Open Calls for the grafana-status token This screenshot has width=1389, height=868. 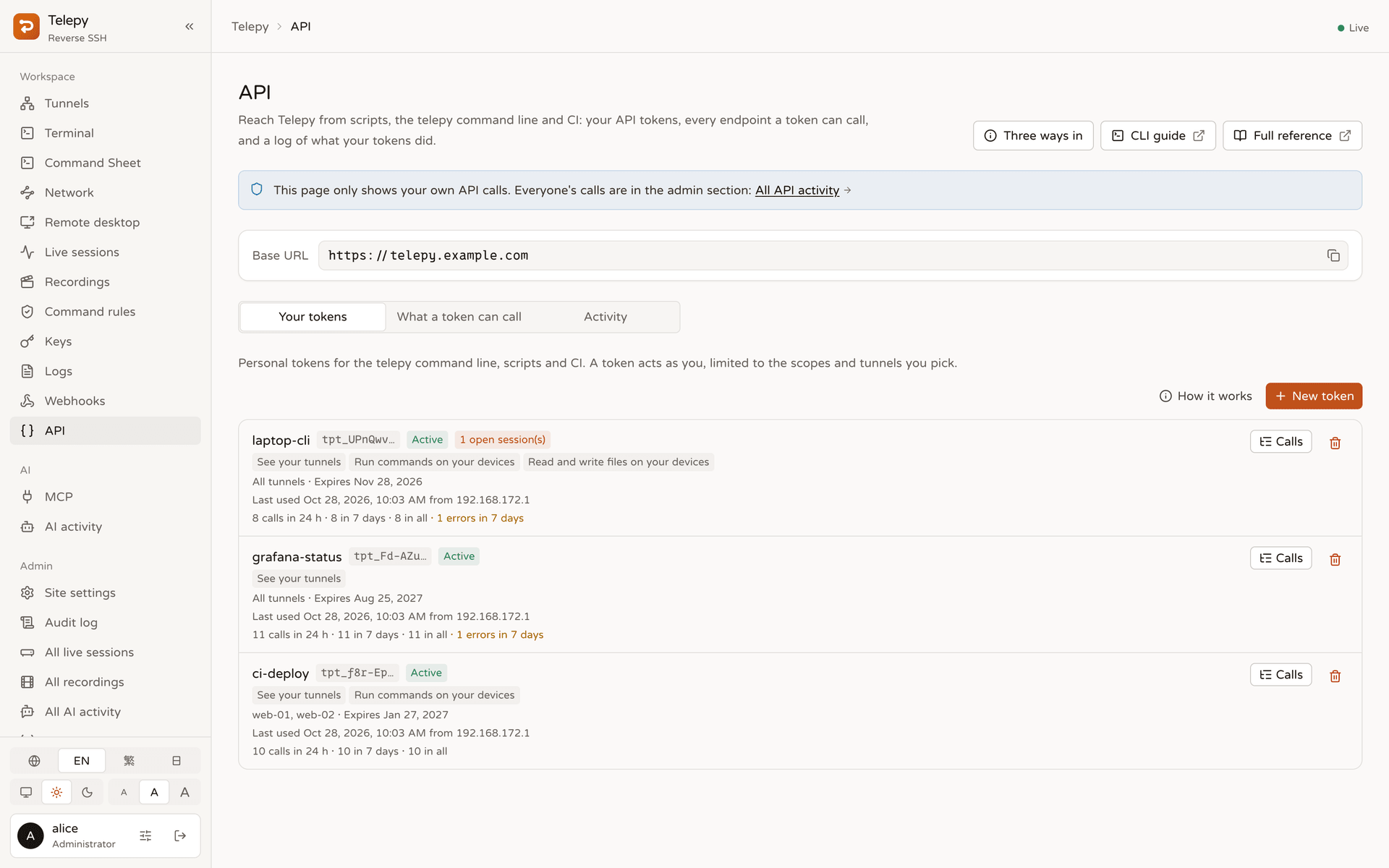[1280, 558]
